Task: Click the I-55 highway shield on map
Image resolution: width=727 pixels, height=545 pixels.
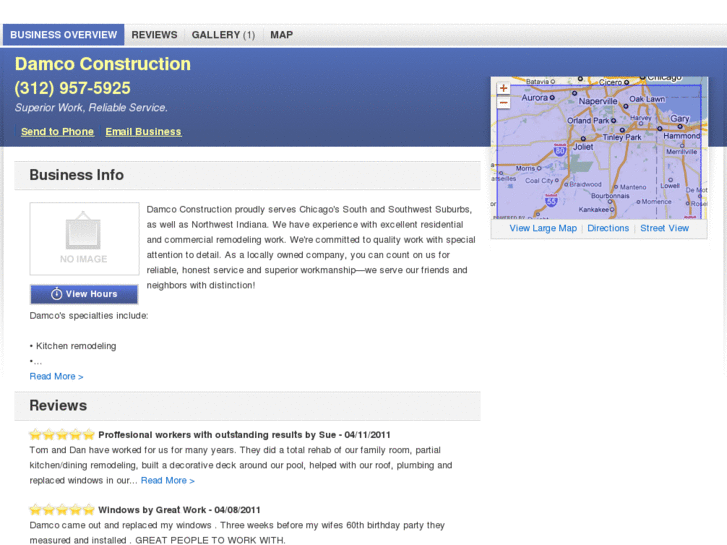Action: pyautogui.click(x=551, y=200)
